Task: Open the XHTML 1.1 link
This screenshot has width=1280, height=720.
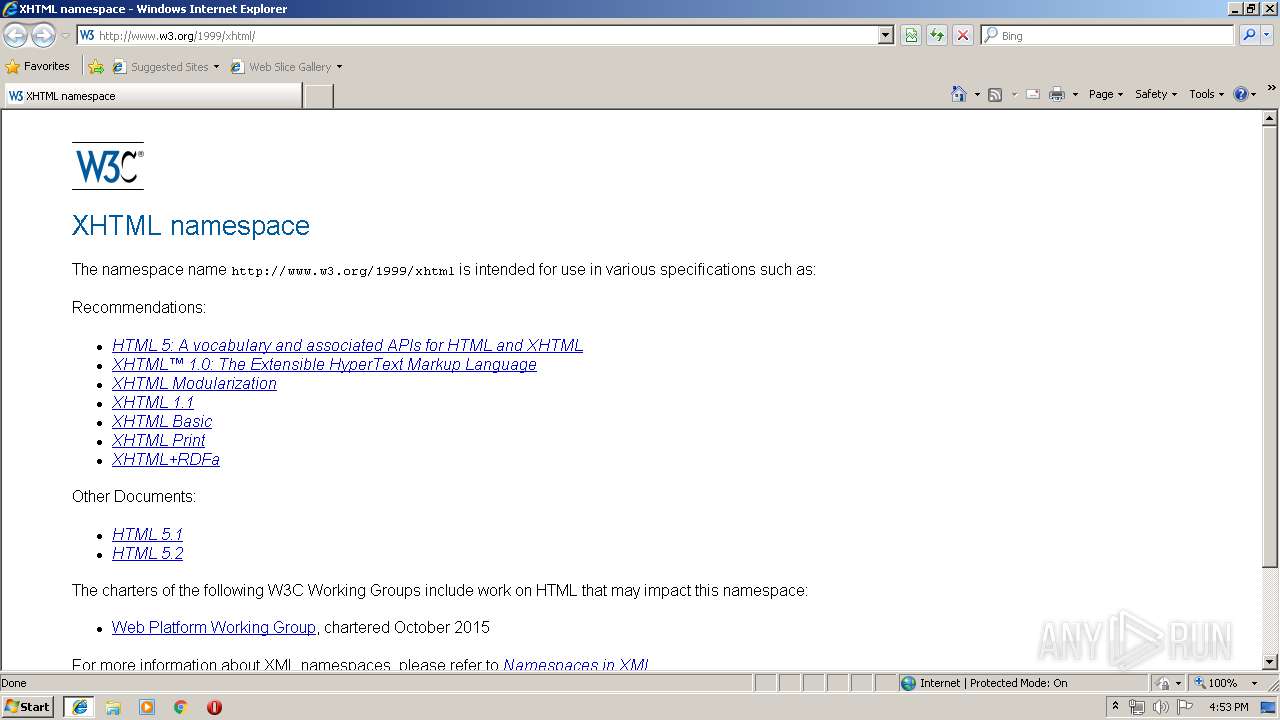Action: [153, 402]
